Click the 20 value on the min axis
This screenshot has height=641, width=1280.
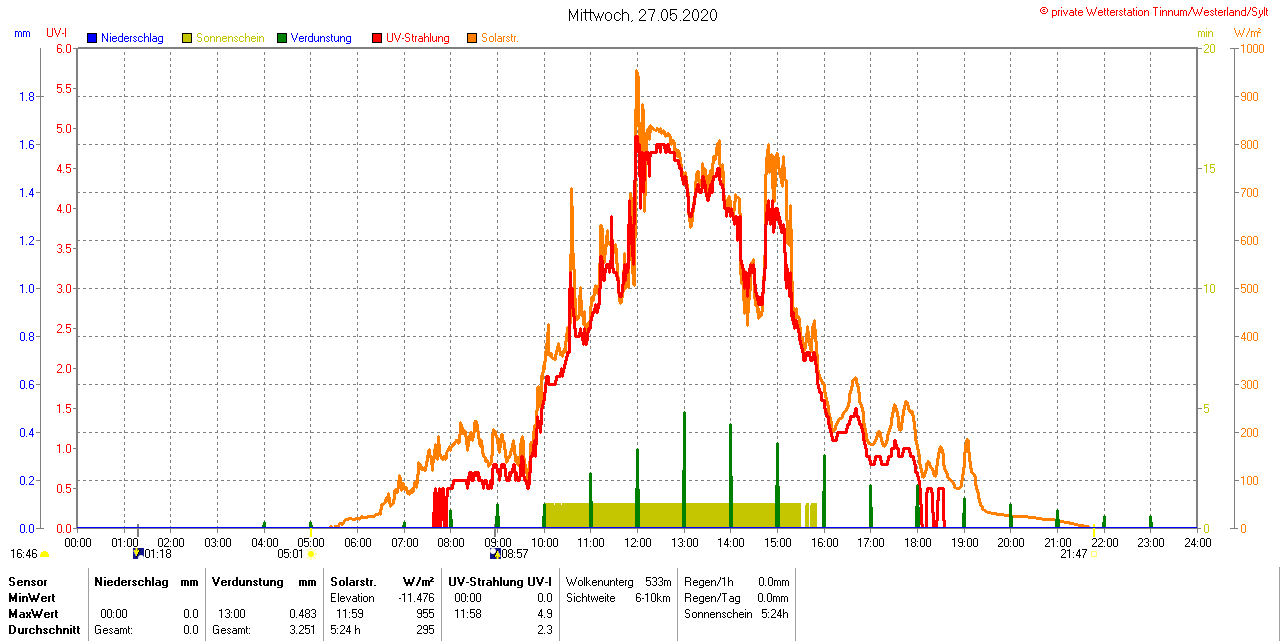(1209, 48)
